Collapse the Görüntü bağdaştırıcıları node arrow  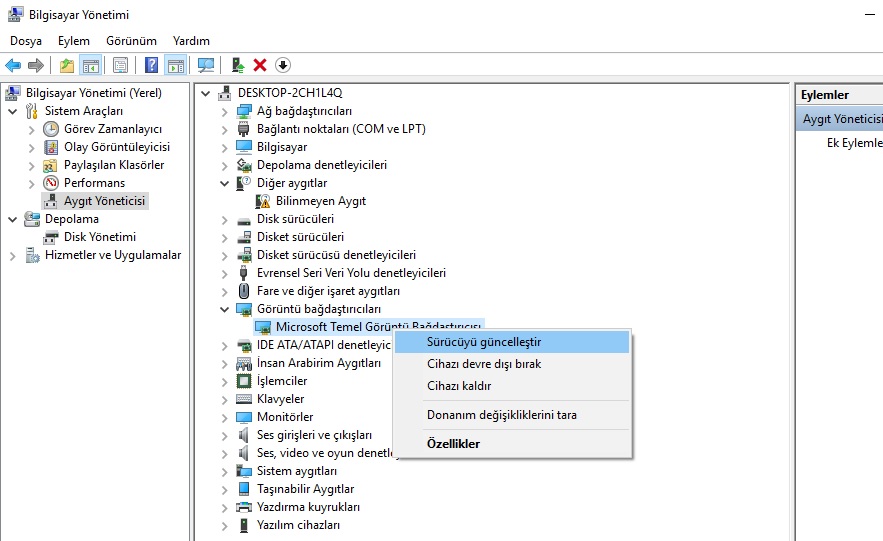(x=224, y=310)
